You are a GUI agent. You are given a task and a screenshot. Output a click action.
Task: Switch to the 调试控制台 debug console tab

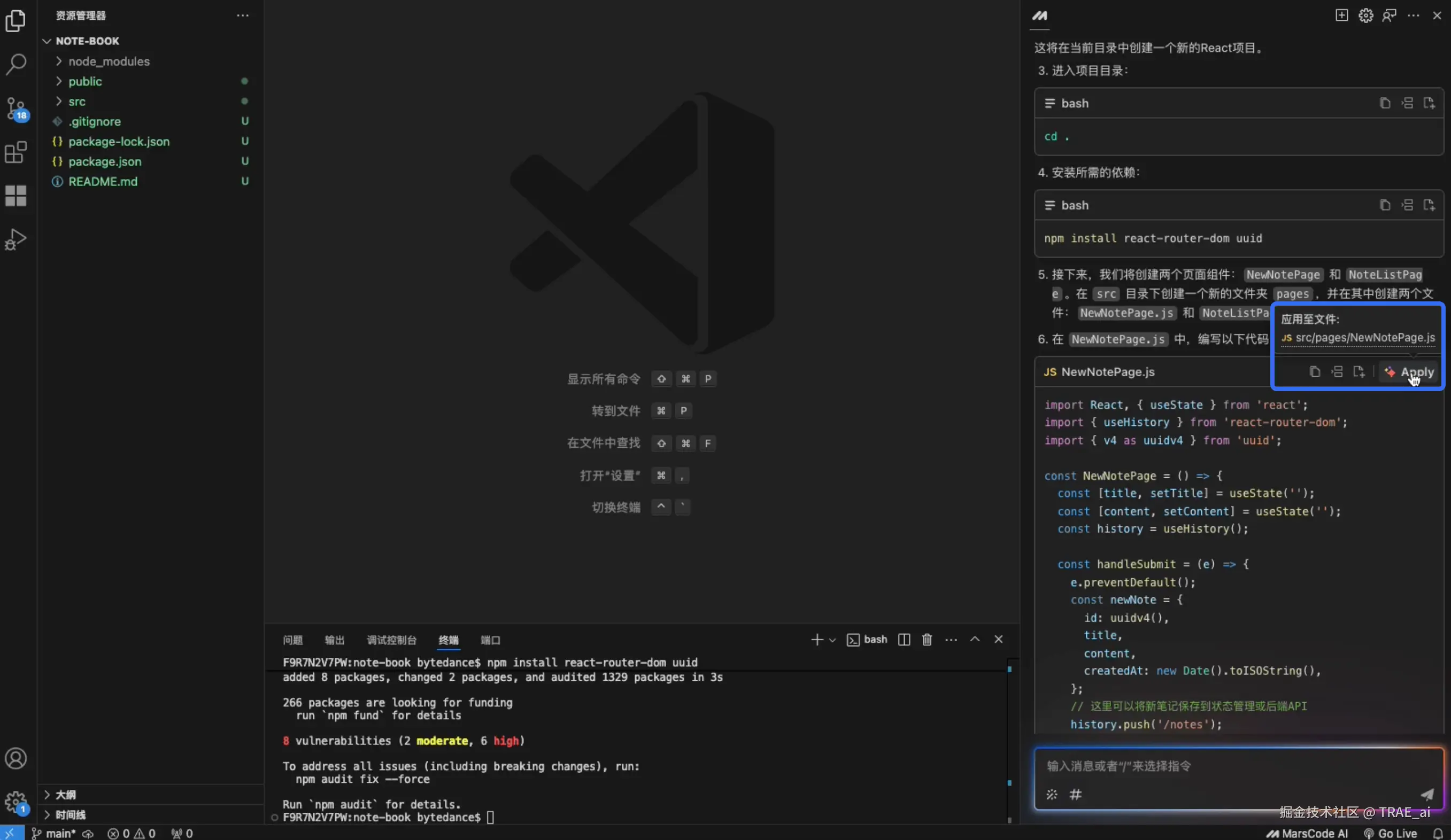pos(391,640)
